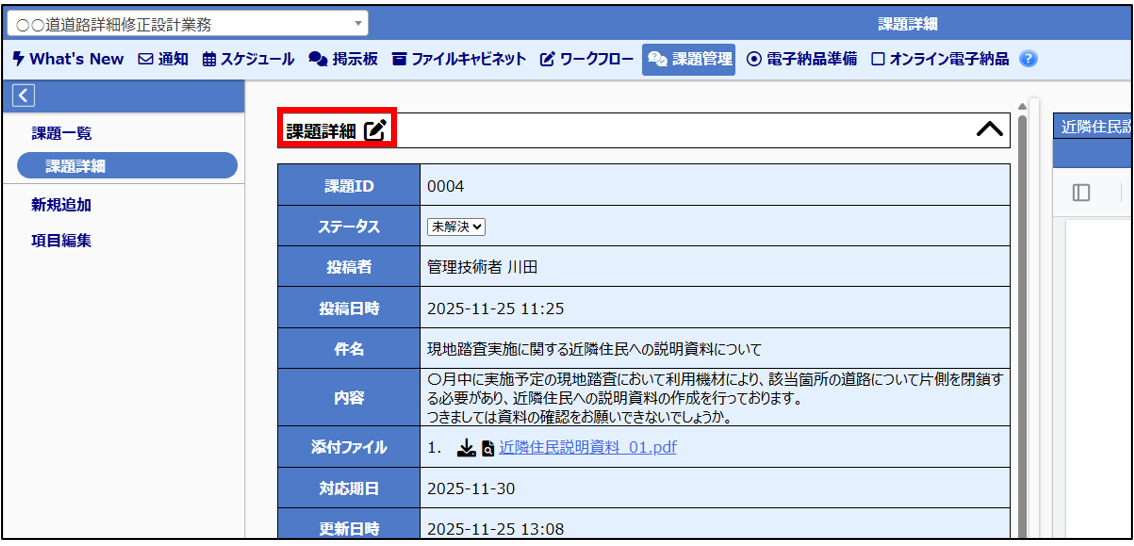Click 新規追加 in the sidebar

62,205
